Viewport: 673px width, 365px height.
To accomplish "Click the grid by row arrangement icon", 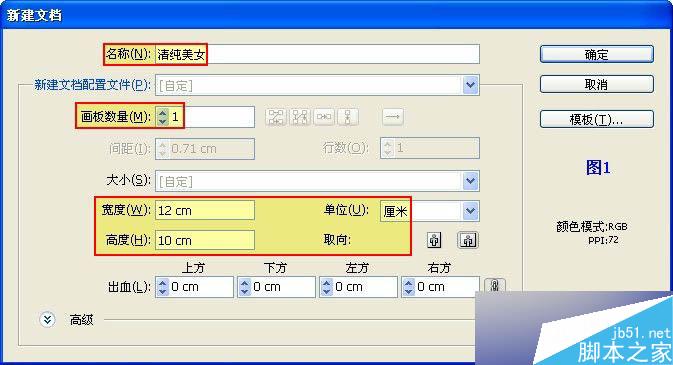I will tap(276, 117).
